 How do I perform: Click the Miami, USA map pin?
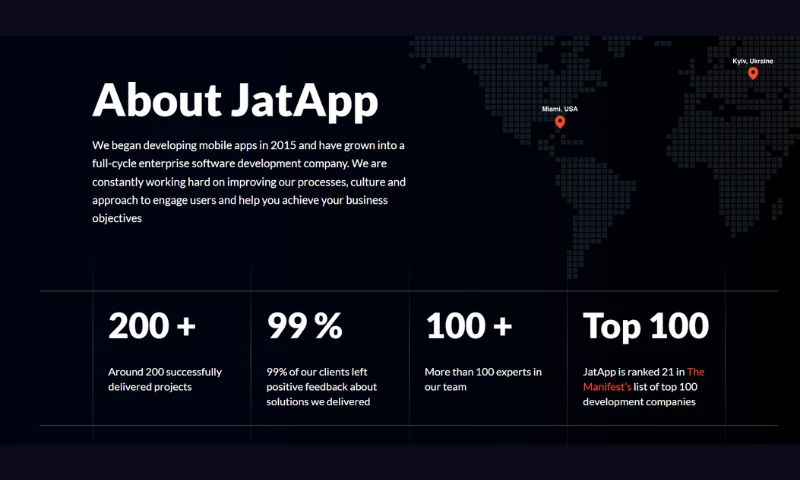560,122
